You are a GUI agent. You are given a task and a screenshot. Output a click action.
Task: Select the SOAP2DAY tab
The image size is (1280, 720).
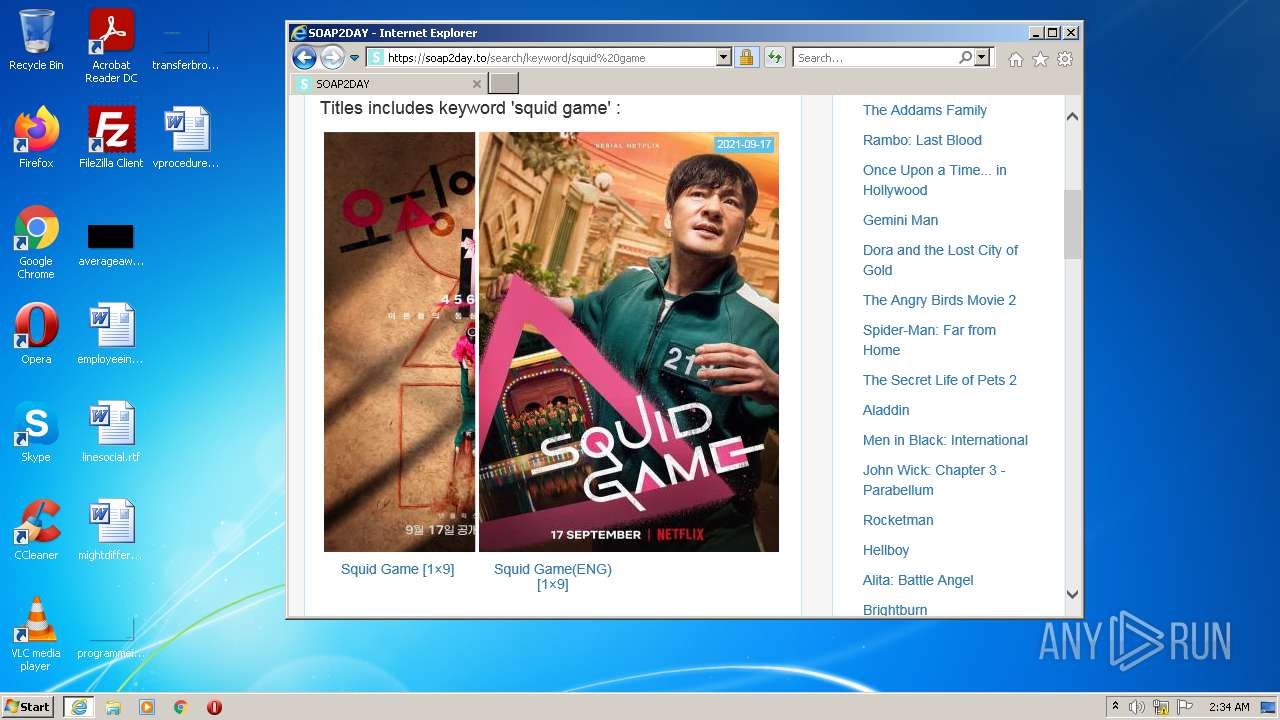click(388, 84)
